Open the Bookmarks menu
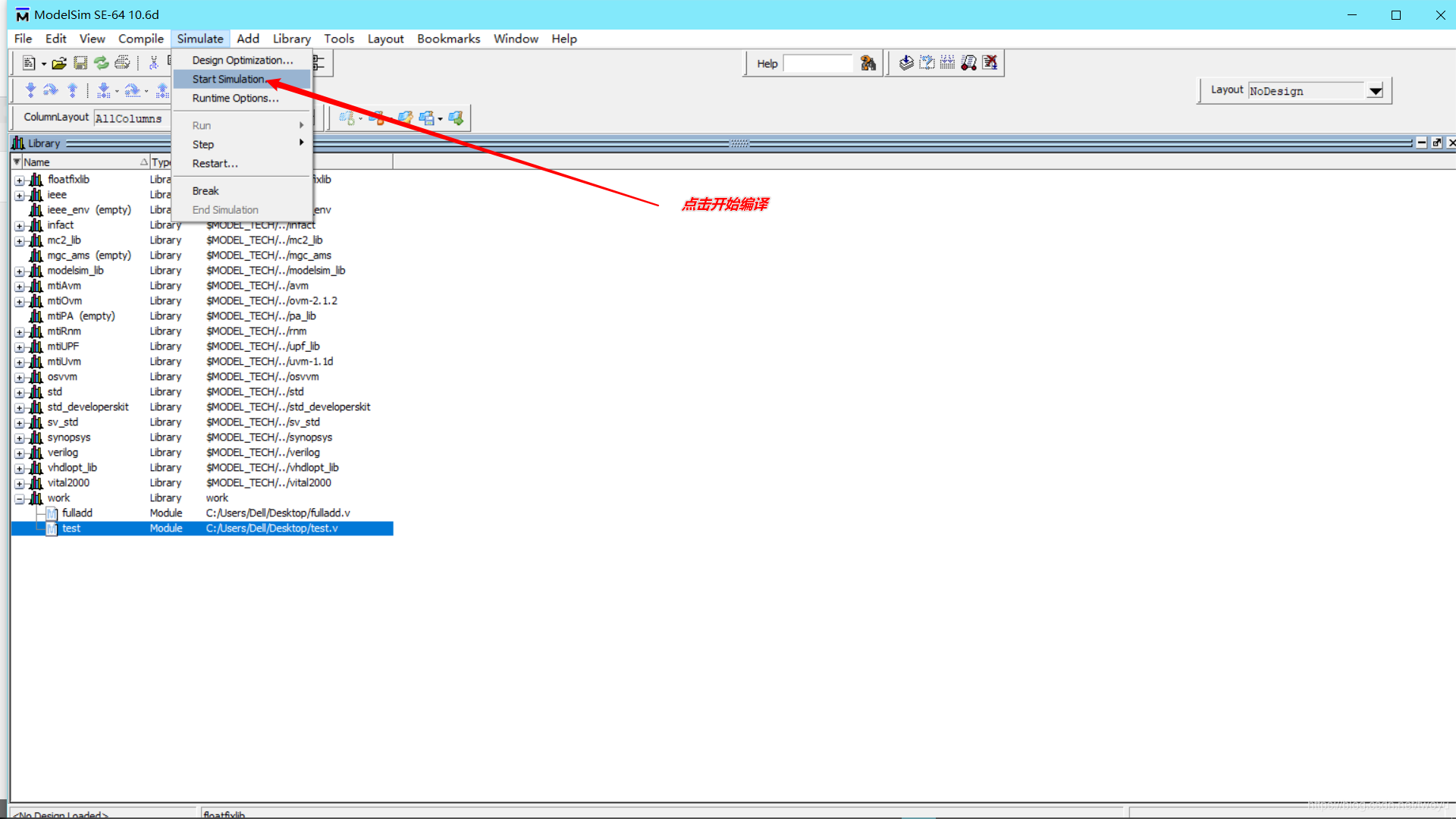Image resolution: width=1456 pixels, height=819 pixels. coord(448,39)
